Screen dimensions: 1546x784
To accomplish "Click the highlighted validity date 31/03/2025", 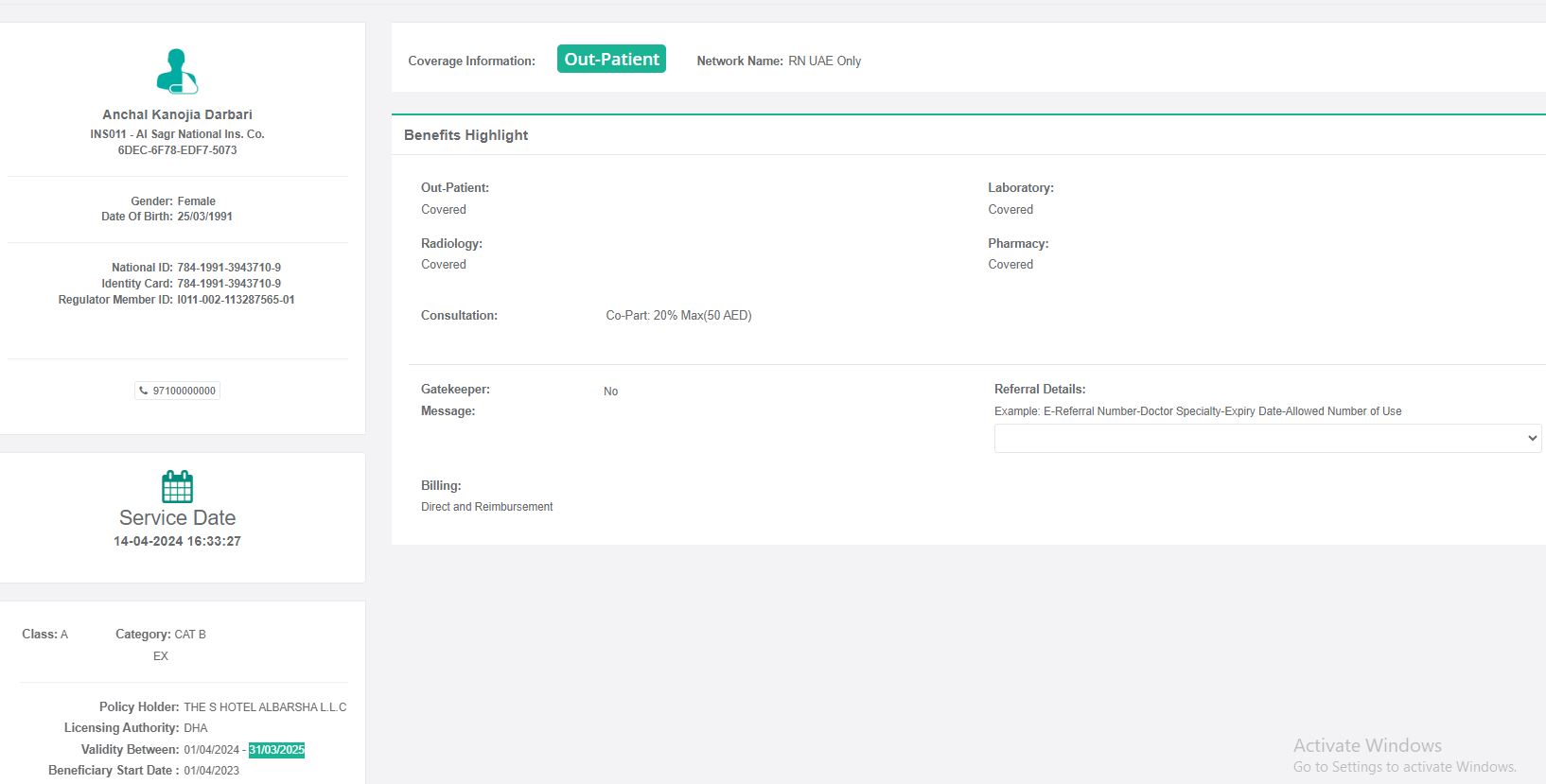I will pos(276,750).
